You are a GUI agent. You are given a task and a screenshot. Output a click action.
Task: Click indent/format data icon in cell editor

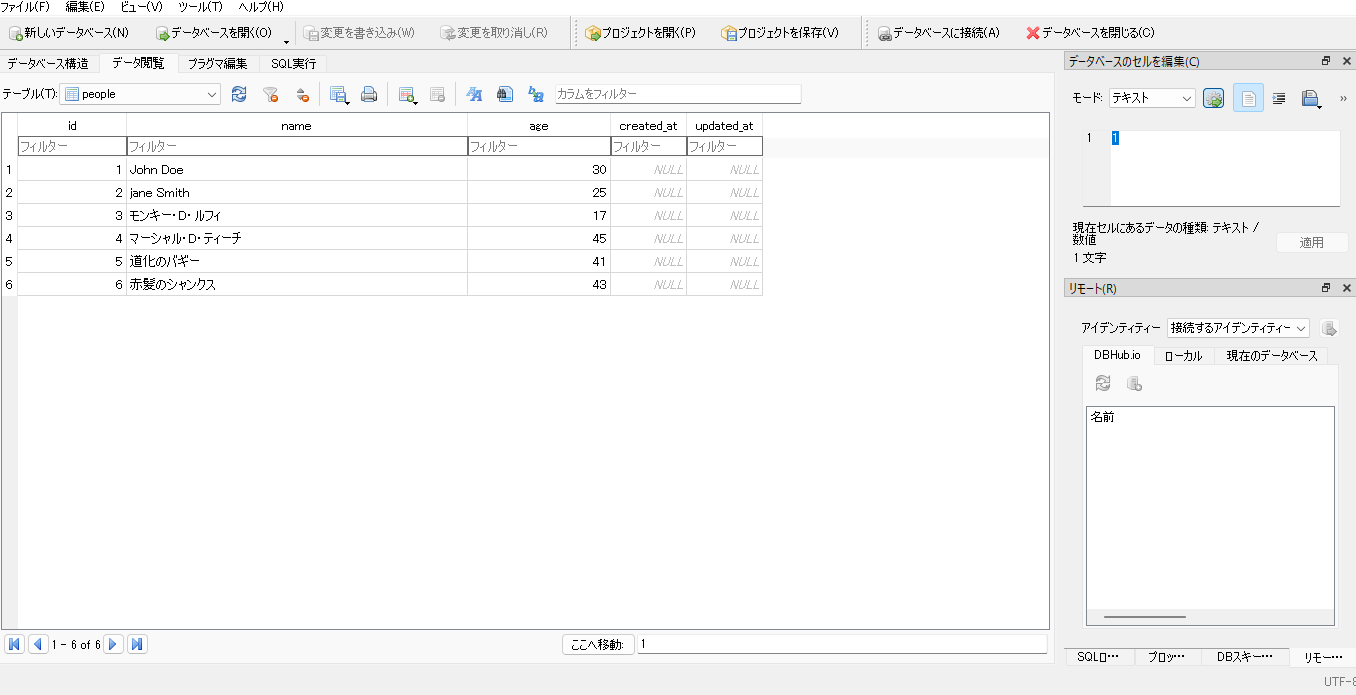[x=1278, y=98]
